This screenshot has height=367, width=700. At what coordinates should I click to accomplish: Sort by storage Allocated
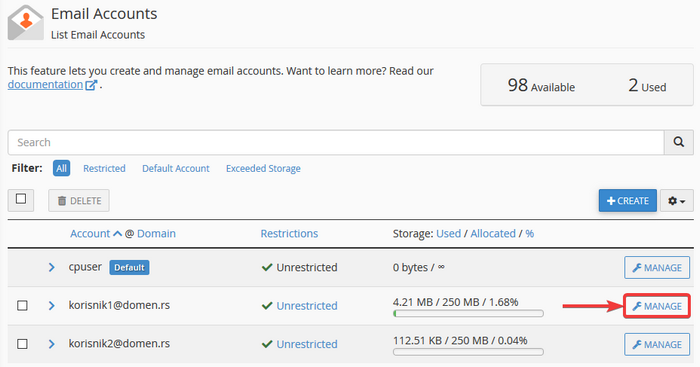point(493,234)
